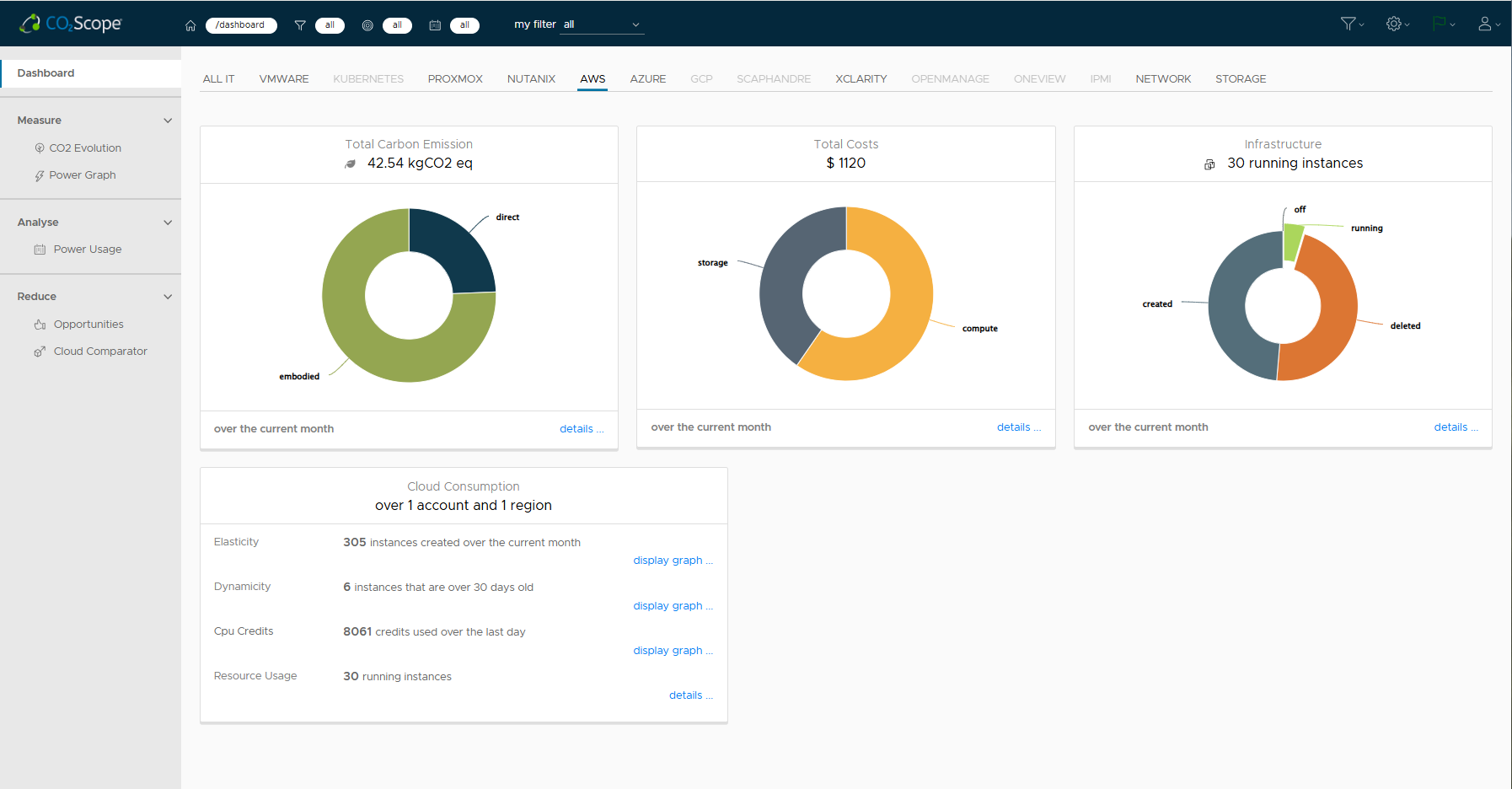
Task: Switch to the ALL IT tab
Action: (218, 79)
